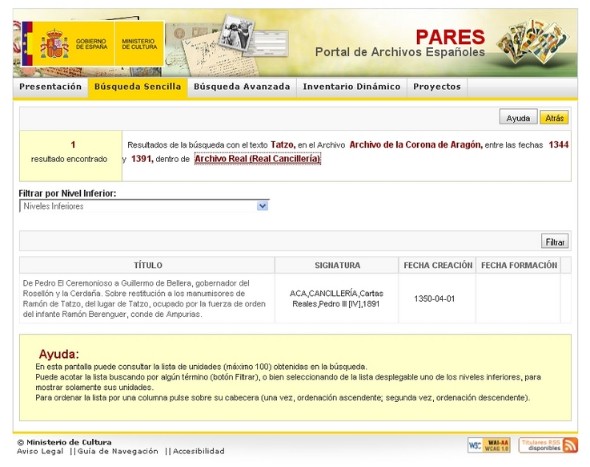Click the photograph thumbnail in the banner

pos(237,33)
